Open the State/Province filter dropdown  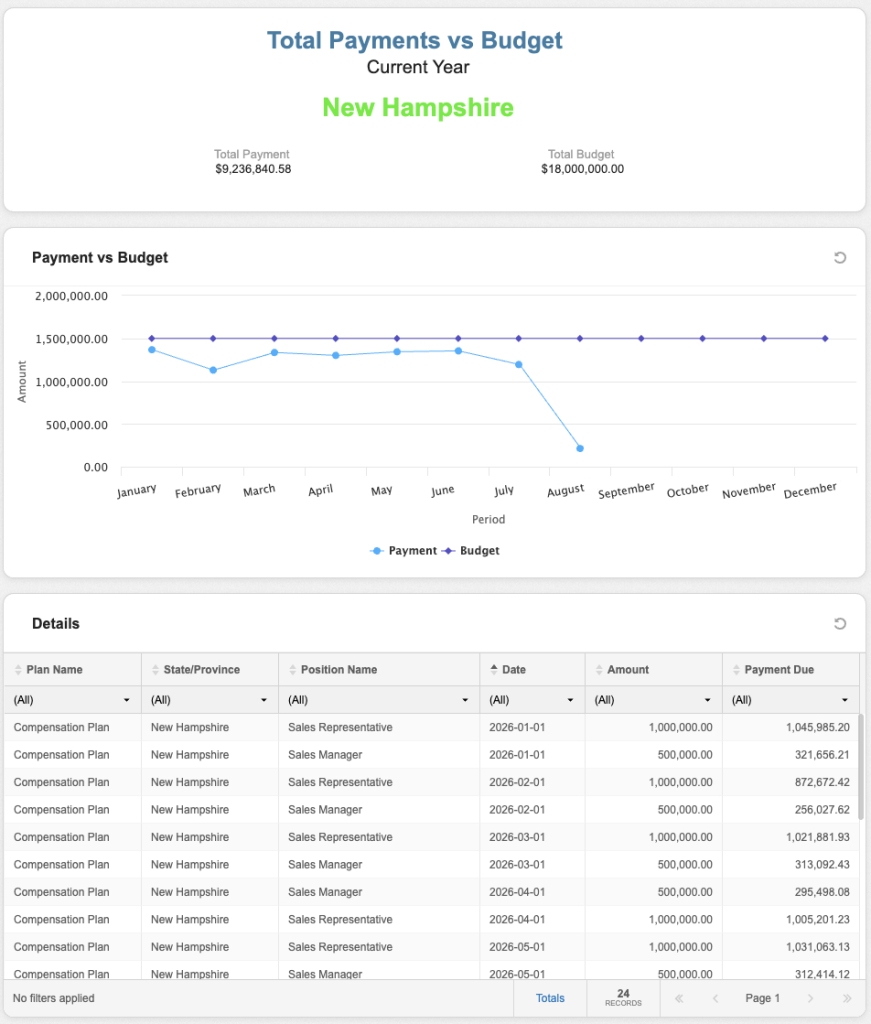(264, 700)
